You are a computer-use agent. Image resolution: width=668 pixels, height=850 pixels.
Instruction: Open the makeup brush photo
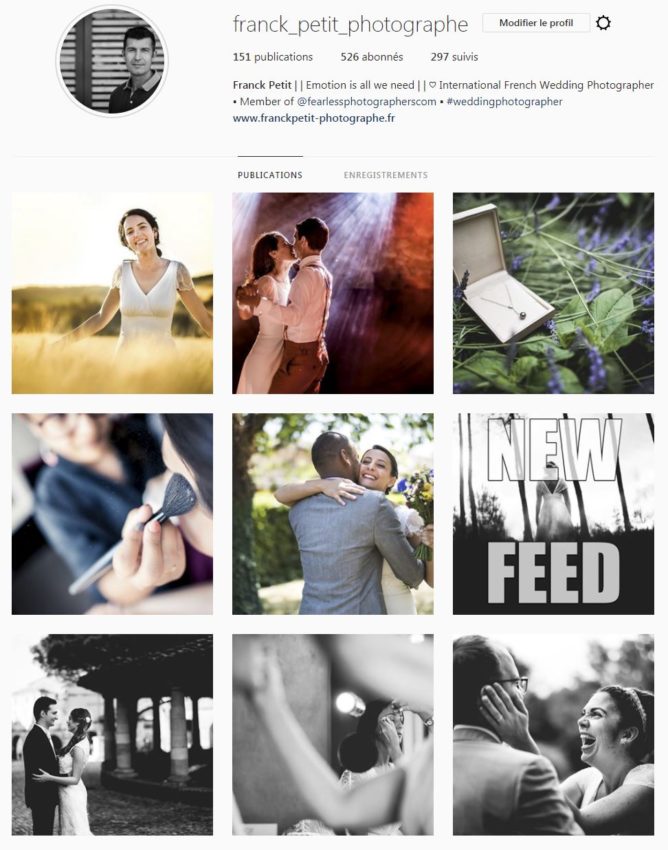112,514
